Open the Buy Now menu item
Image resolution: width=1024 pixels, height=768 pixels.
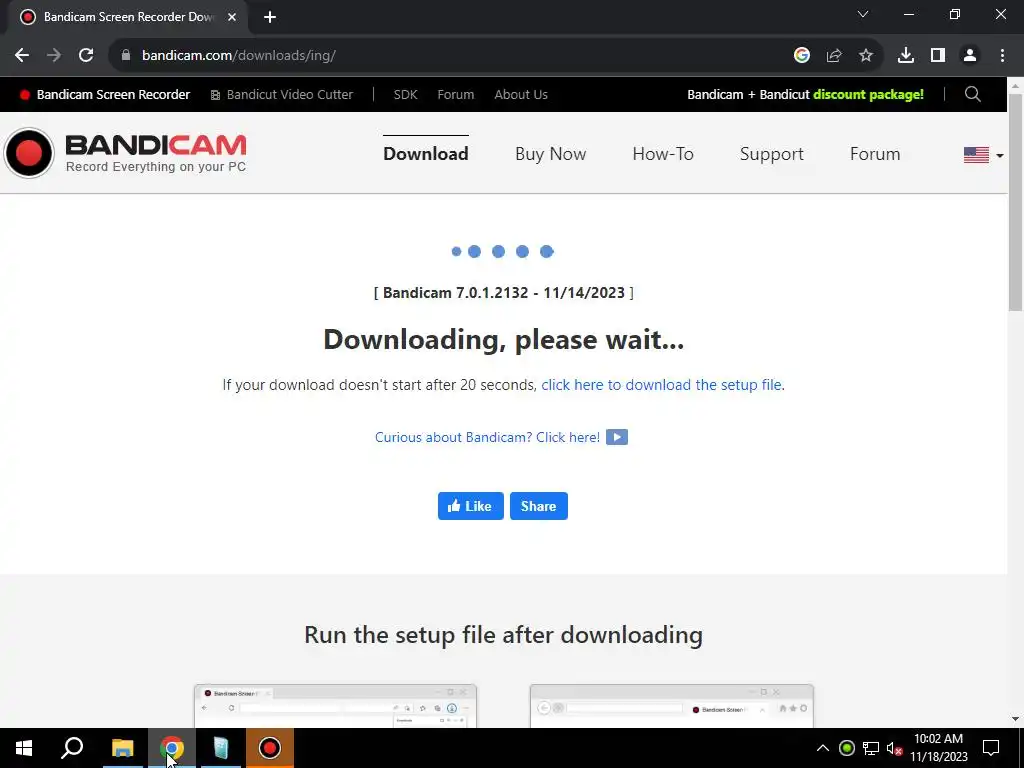point(551,153)
